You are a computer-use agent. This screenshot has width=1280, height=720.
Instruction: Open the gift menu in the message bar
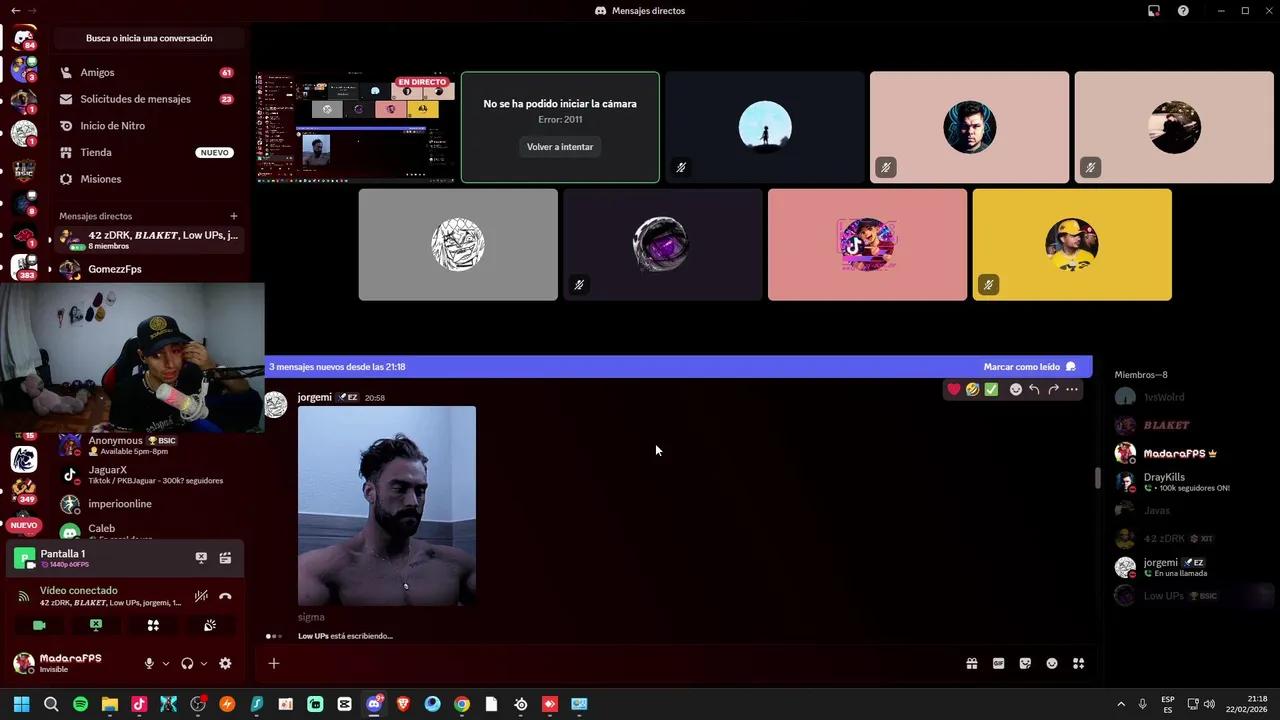972,663
